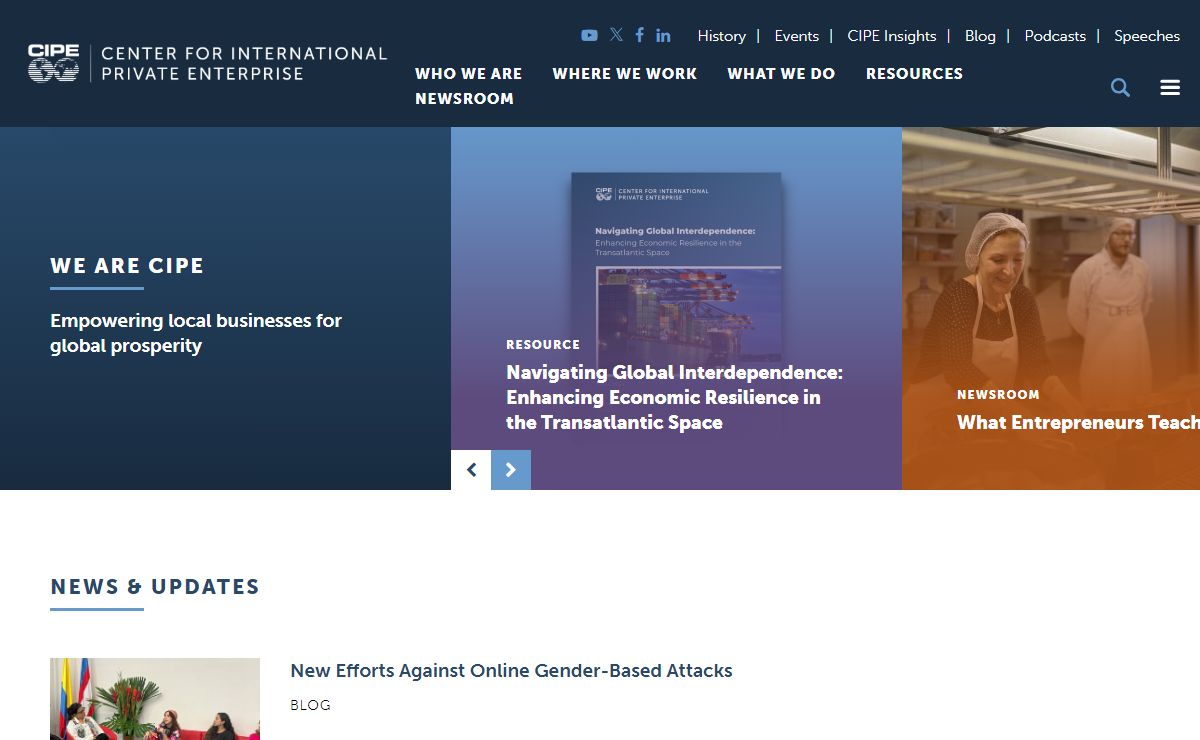
Task: Open New Efforts Against Online Gender-Based Attacks
Action: tap(511, 671)
